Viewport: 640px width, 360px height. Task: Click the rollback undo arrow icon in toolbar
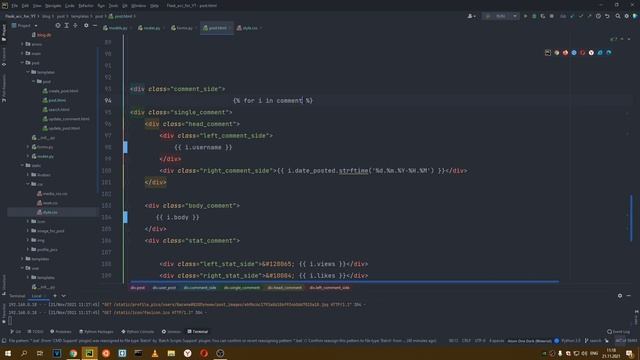click(x=607, y=16)
